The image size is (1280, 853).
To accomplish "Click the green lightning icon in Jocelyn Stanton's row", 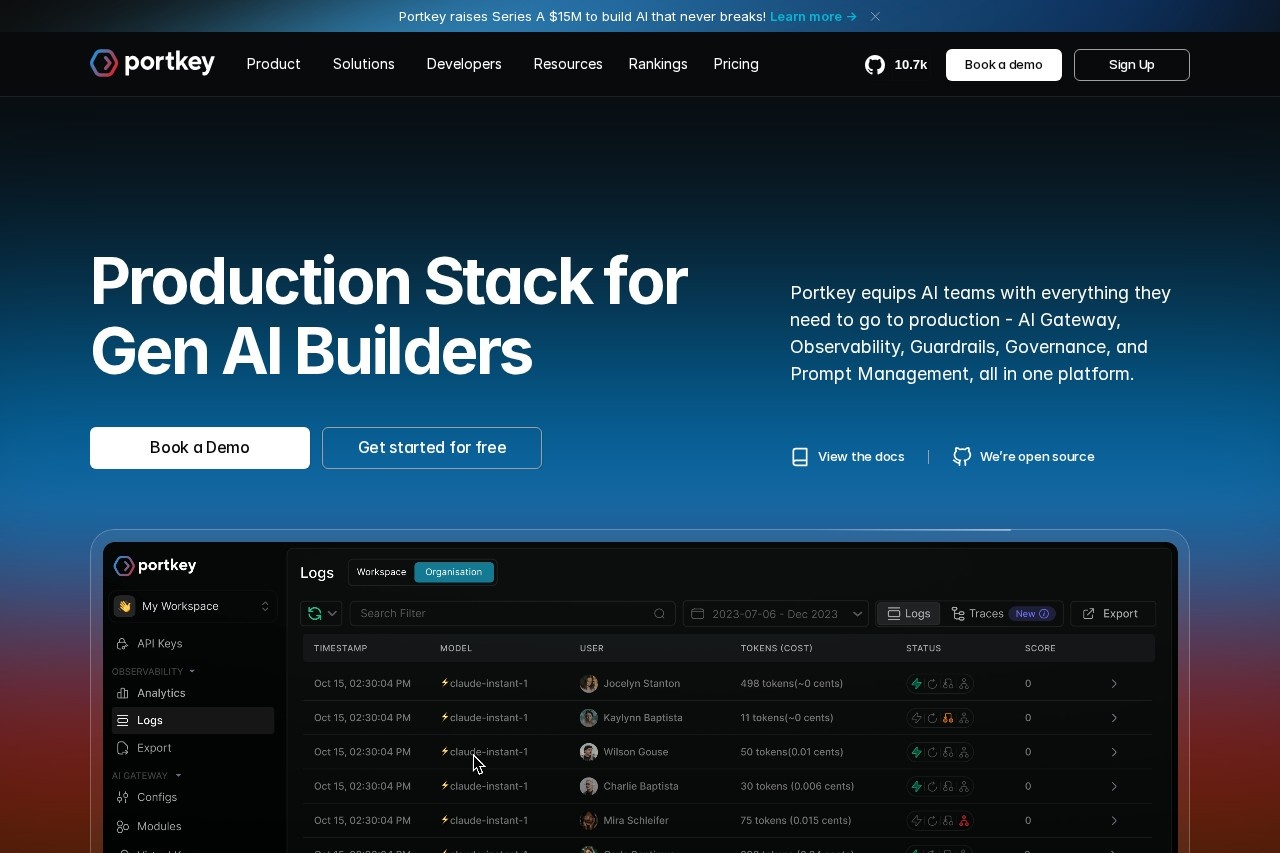I will click(916, 684).
